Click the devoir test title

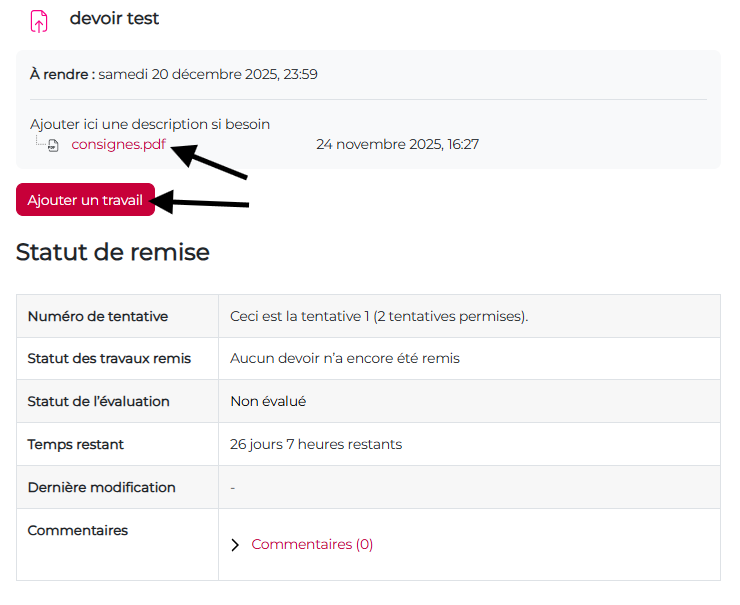(114, 19)
